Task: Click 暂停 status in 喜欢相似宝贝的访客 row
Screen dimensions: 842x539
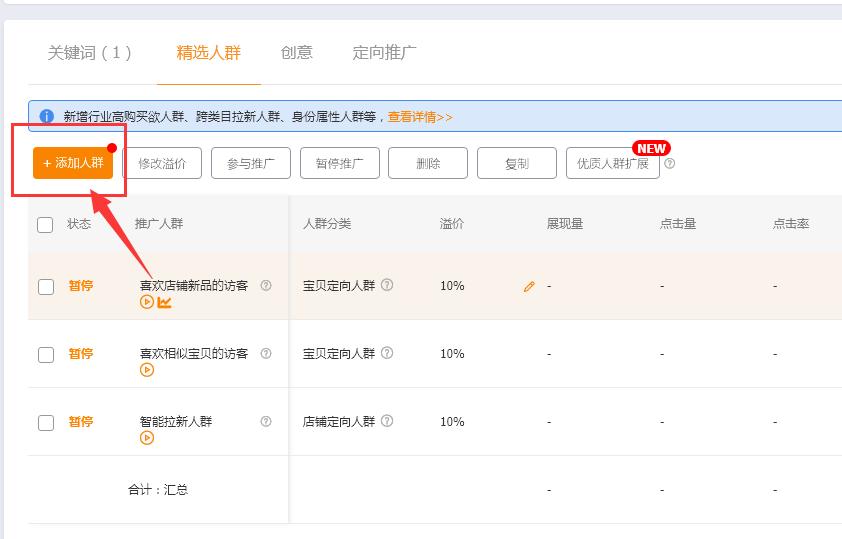Action: click(x=81, y=354)
